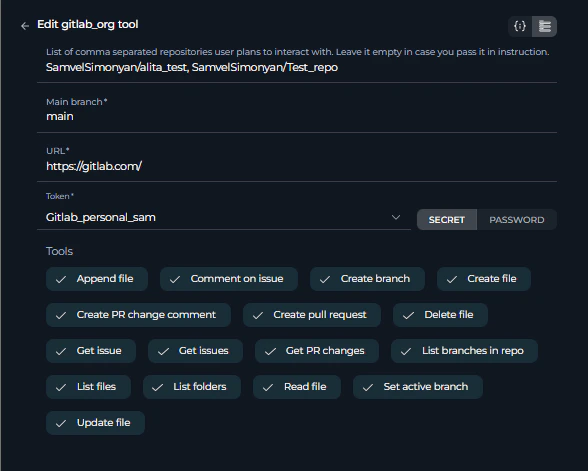The height and width of the screenshot is (471, 588).
Task: Toggle Create PR change comment tool
Action: pyautogui.click(x=138, y=315)
